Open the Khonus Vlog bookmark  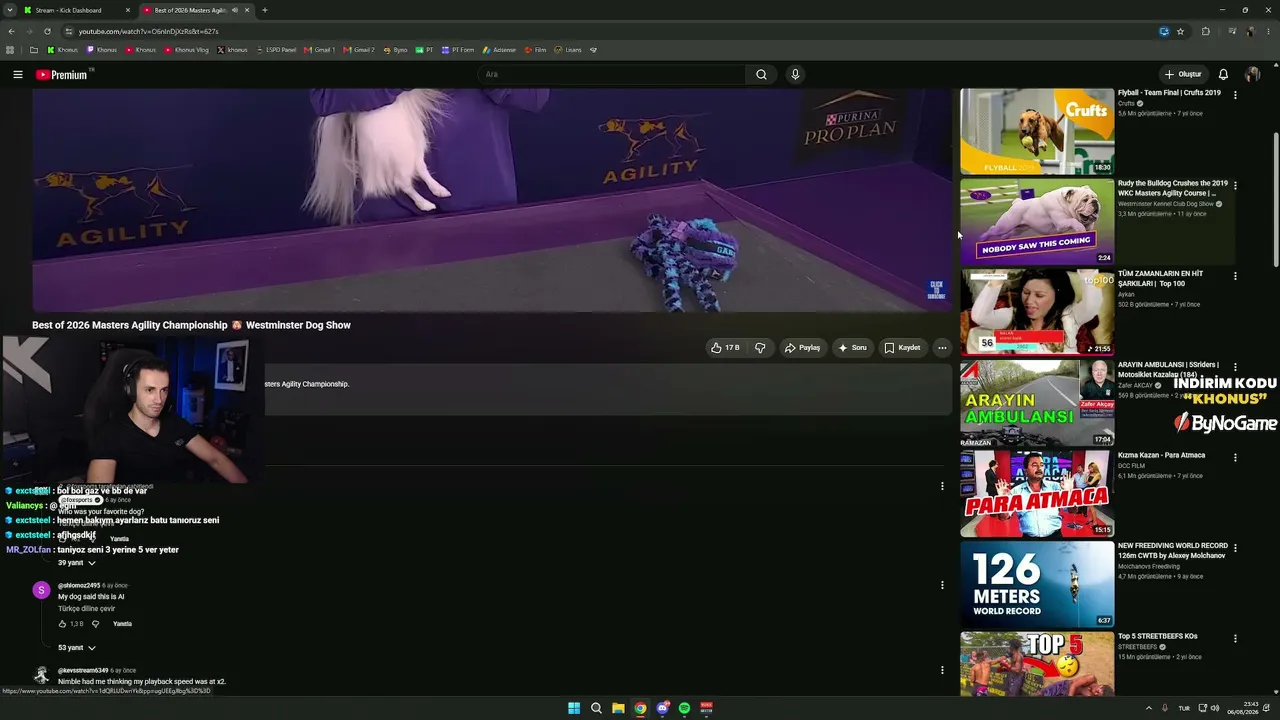tap(186, 50)
